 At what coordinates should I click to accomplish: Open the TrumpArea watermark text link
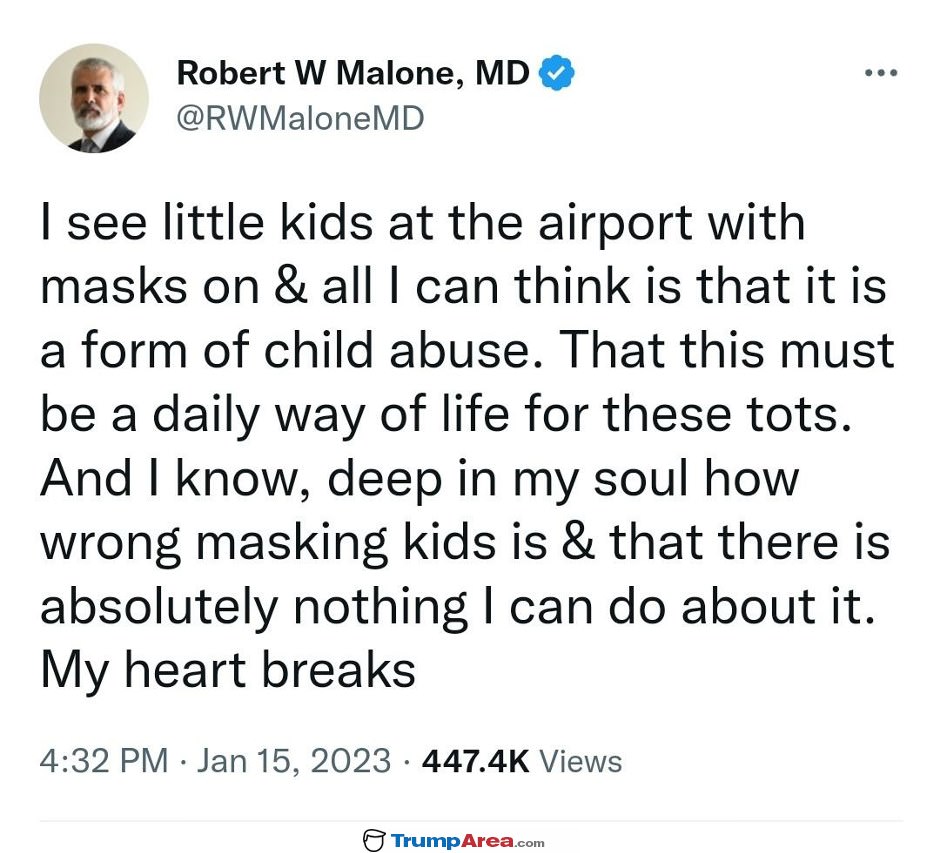tap(452, 840)
